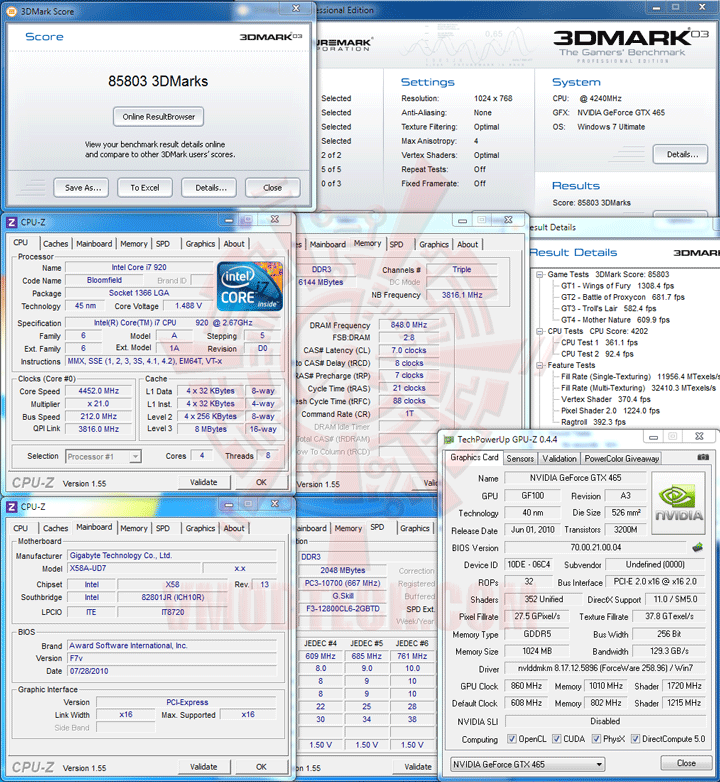Click the DRAM Frequency 848.0 MHz value
720x782 pixels.
(408, 325)
